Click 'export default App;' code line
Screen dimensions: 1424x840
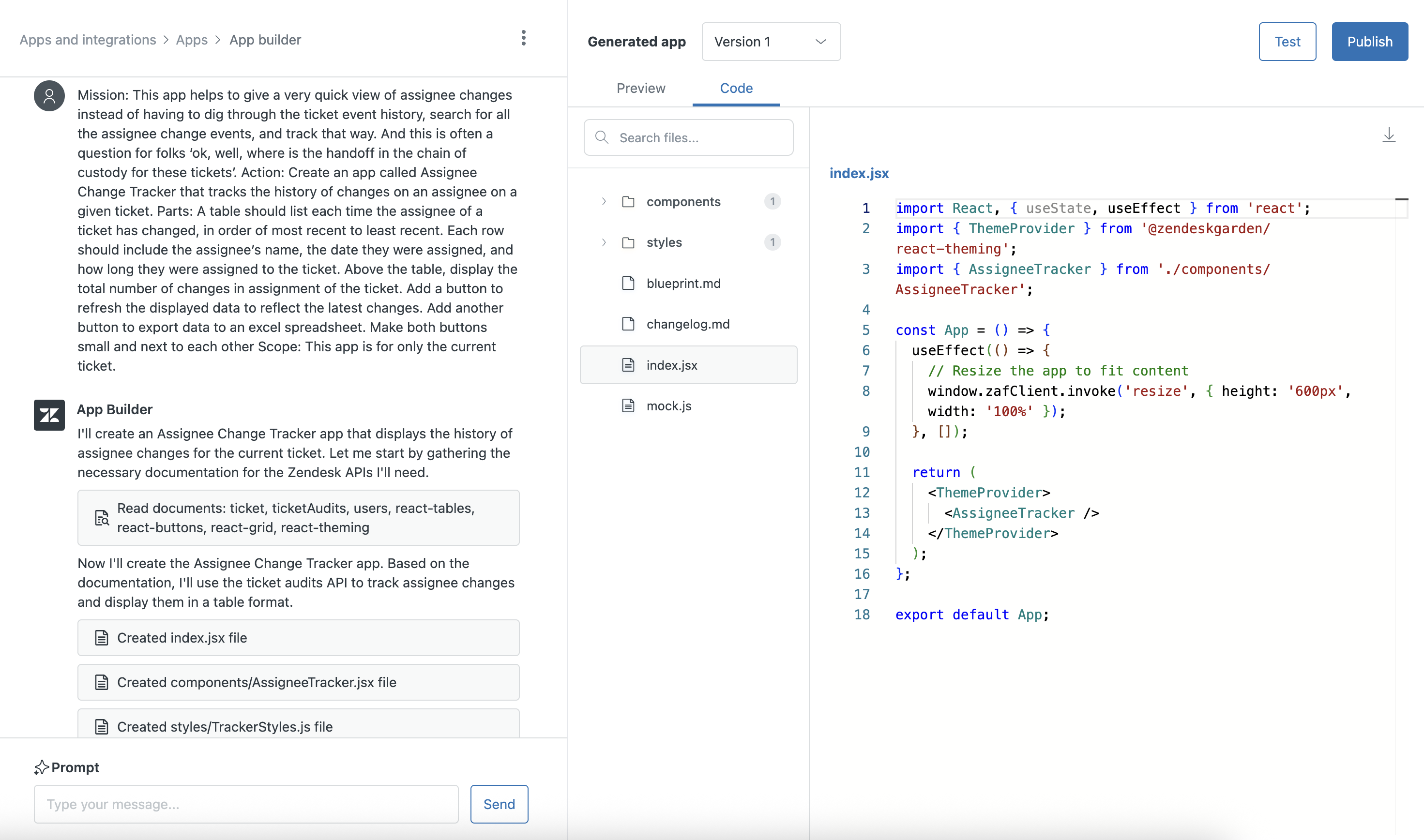tap(972, 615)
